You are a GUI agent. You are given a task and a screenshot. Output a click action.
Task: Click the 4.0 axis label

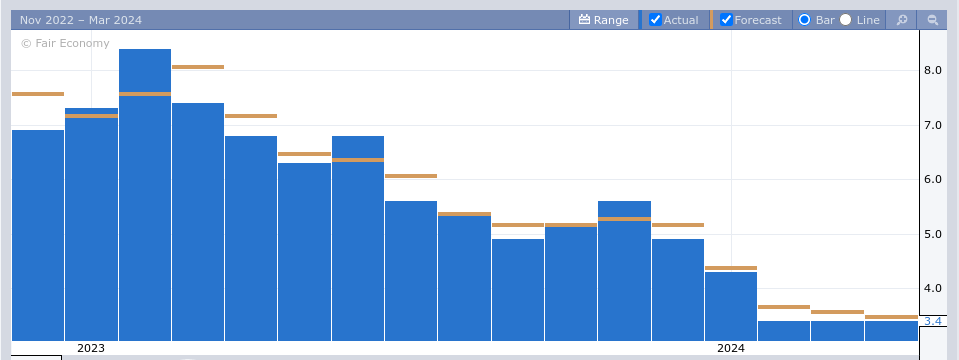click(x=933, y=288)
